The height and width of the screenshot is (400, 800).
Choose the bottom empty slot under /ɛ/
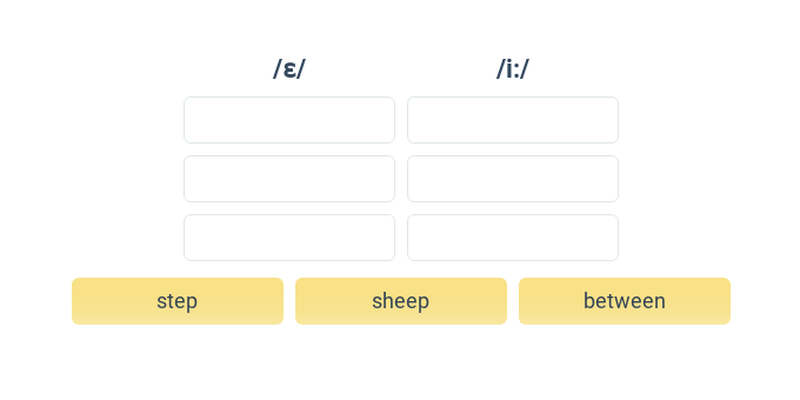(289, 237)
